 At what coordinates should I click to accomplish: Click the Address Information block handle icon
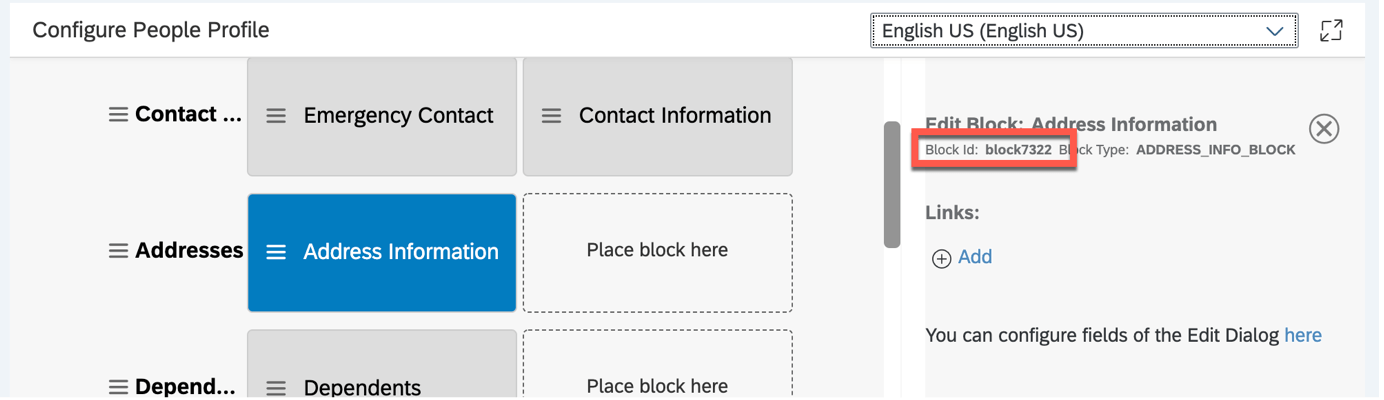point(276,252)
